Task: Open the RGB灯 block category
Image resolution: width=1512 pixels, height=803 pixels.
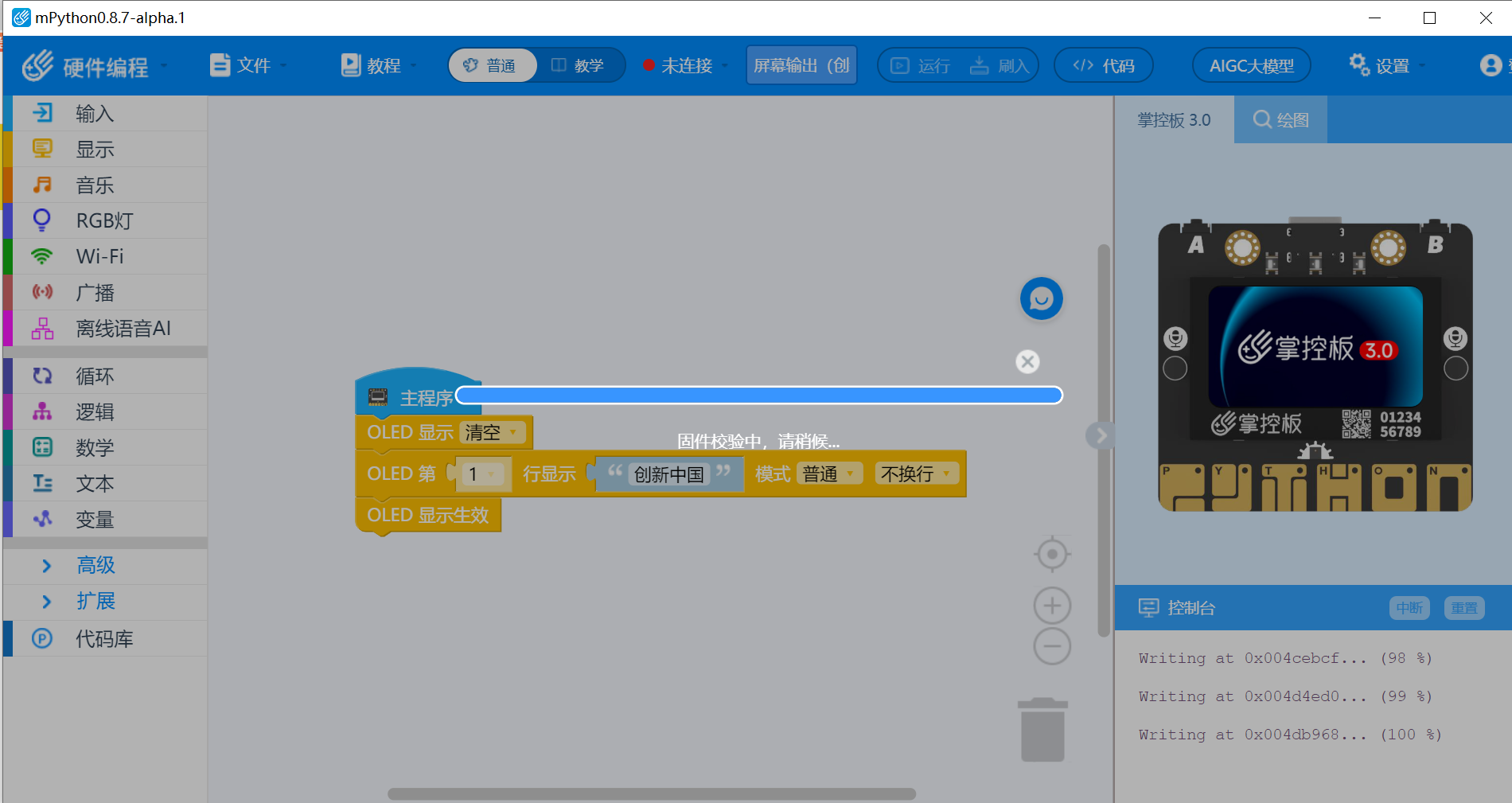Action: (x=105, y=220)
